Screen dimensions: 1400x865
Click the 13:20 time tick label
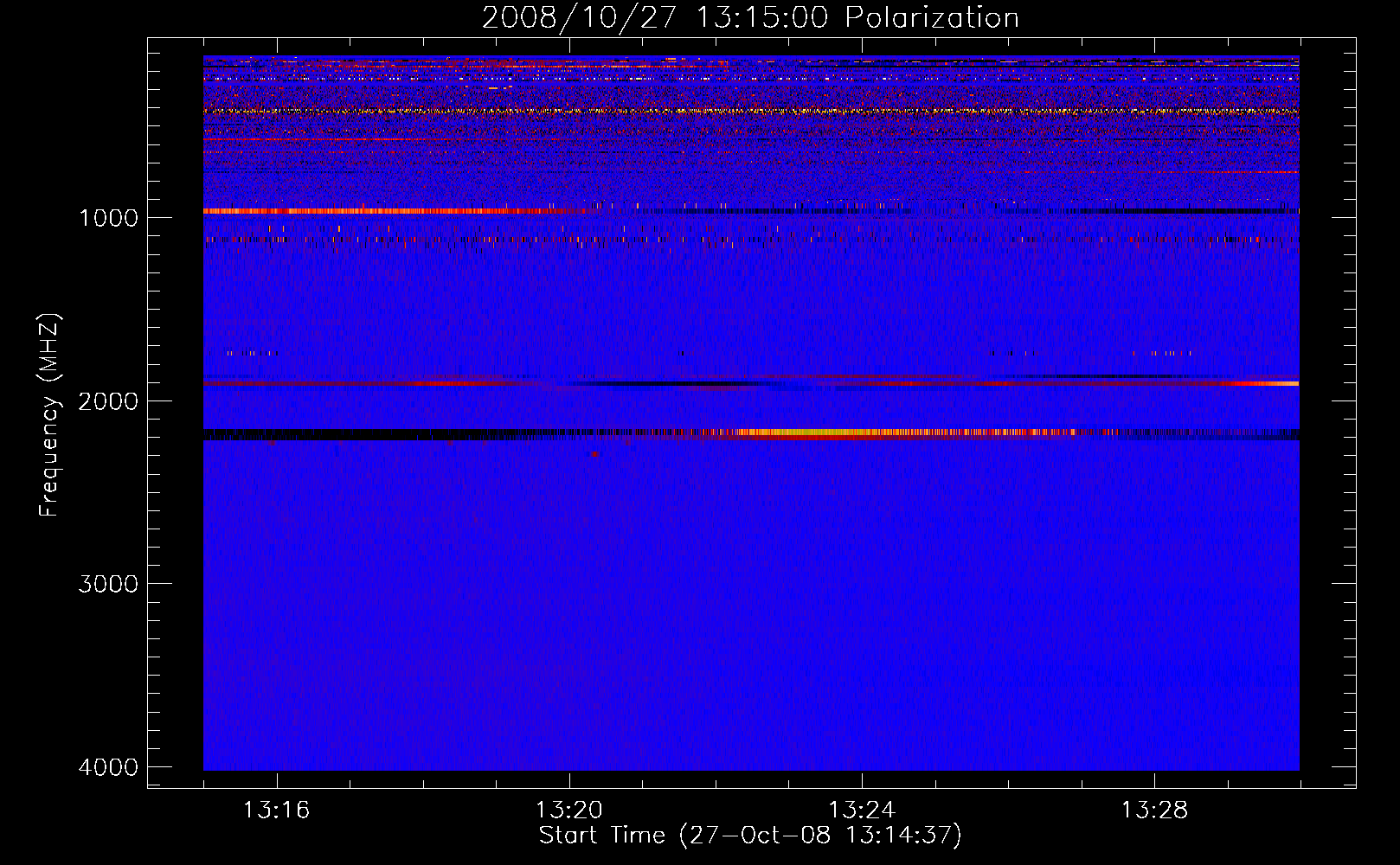(568, 810)
